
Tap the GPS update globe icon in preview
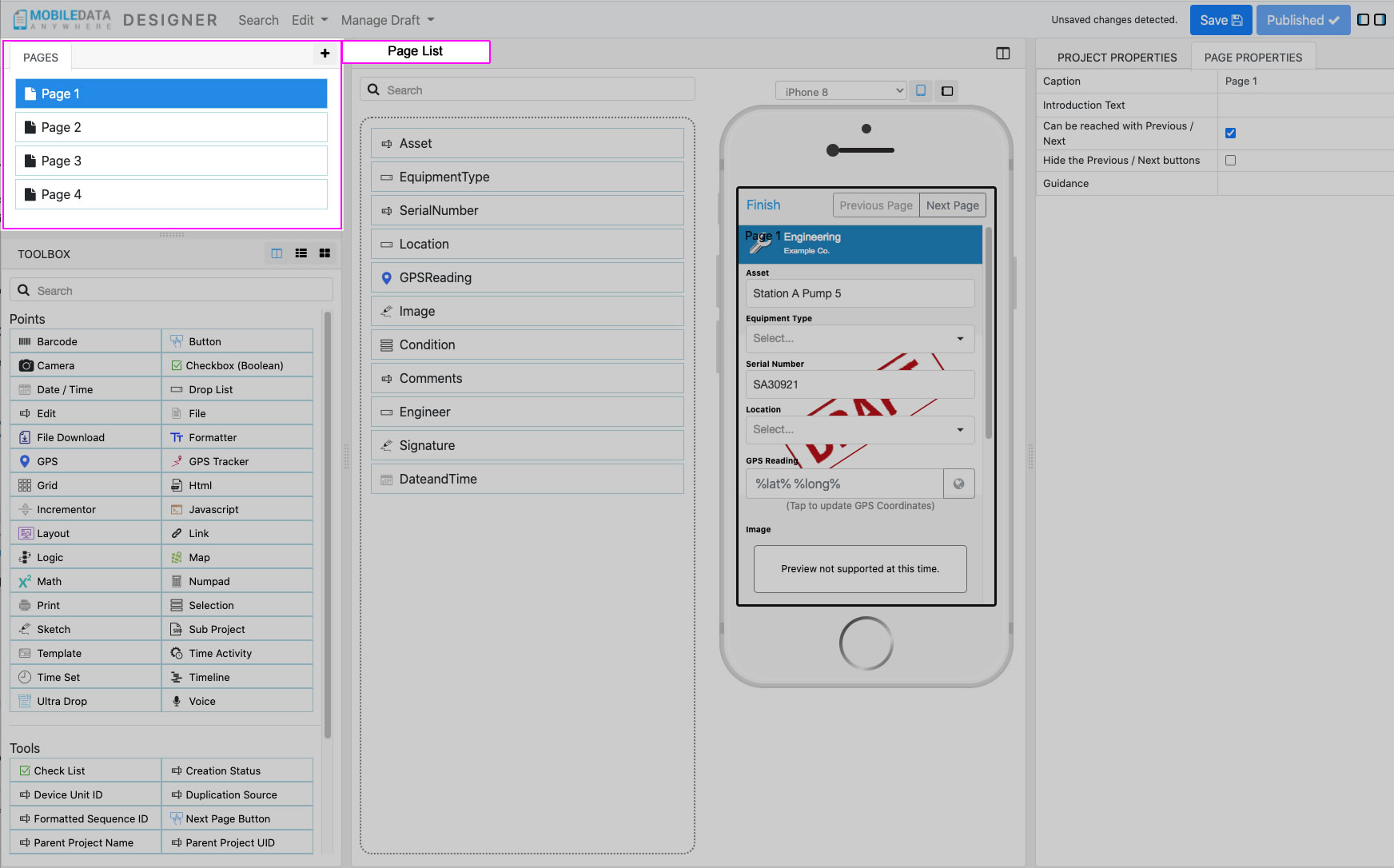pos(958,484)
